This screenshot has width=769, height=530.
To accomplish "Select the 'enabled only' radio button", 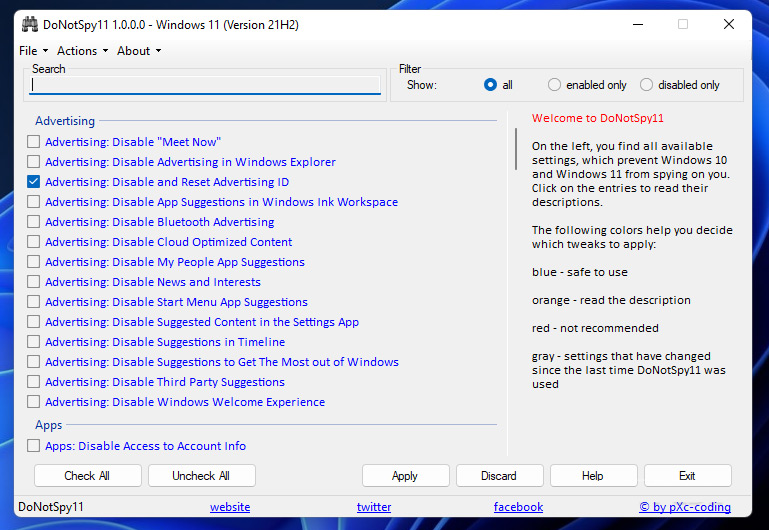I will [554, 85].
